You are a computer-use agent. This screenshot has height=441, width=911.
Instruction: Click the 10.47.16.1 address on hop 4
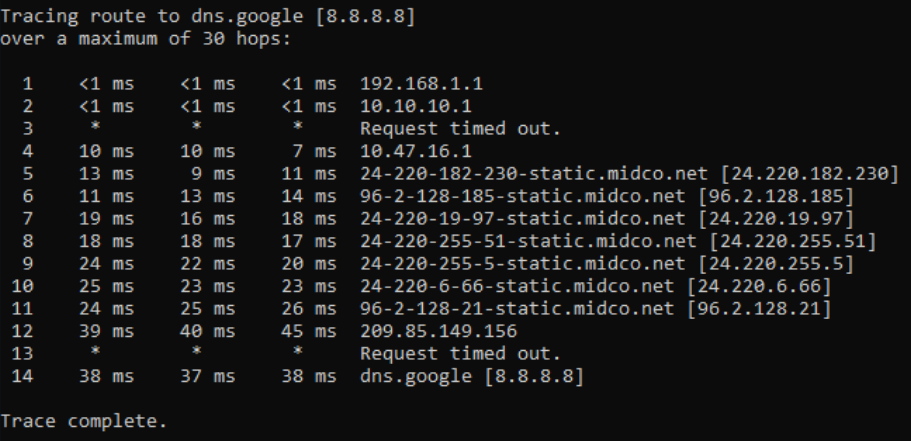pos(416,151)
